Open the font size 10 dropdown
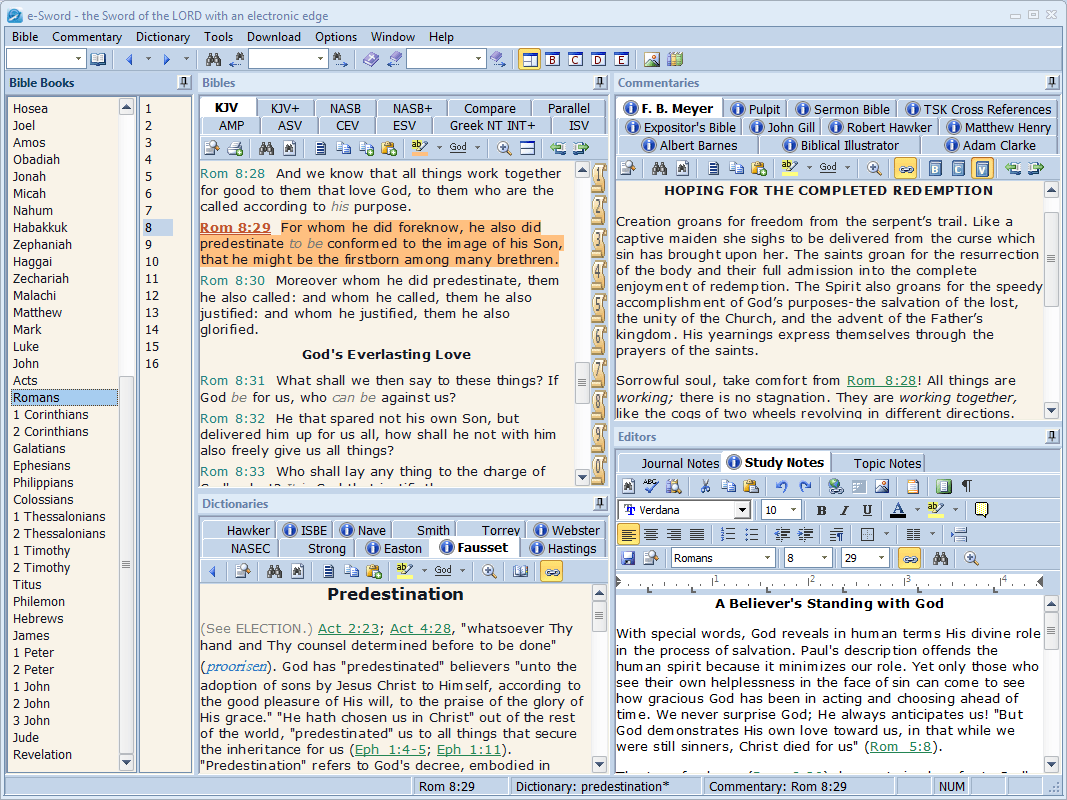 (794, 510)
